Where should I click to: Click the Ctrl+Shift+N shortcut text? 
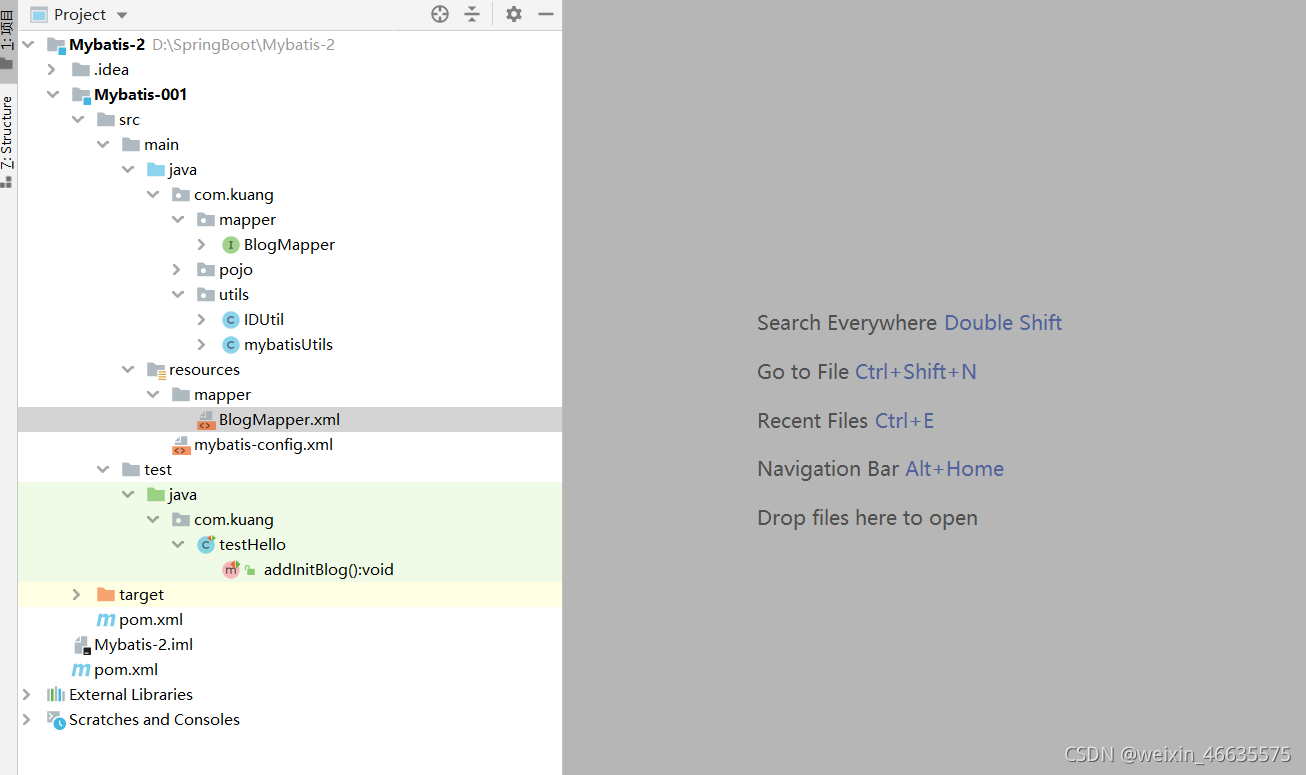click(x=916, y=372)
